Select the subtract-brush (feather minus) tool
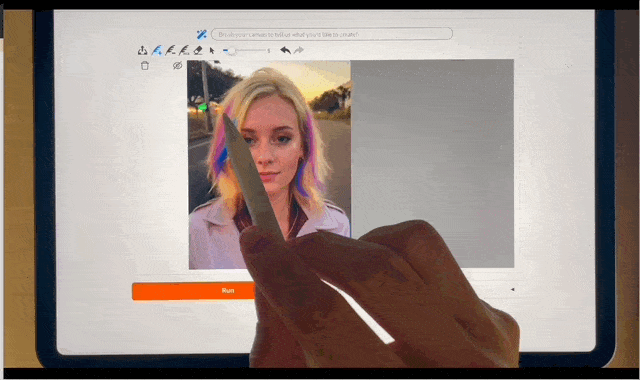The width and height of the screenshot is (640, 380). pos(171,50)
